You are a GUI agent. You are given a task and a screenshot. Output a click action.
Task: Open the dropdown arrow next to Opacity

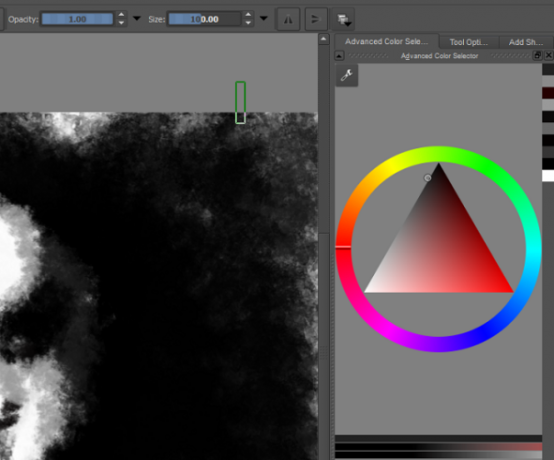[137, 18]
